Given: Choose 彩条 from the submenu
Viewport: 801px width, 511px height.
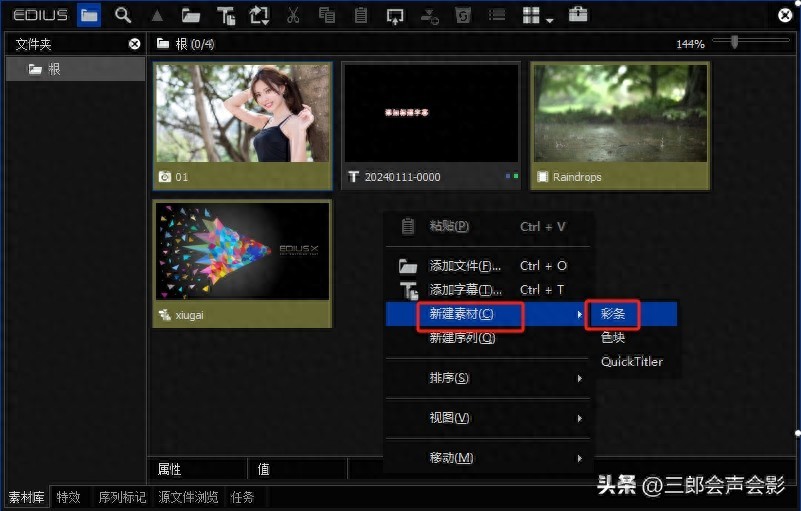Looking at the screenshot, I should 613,314.
